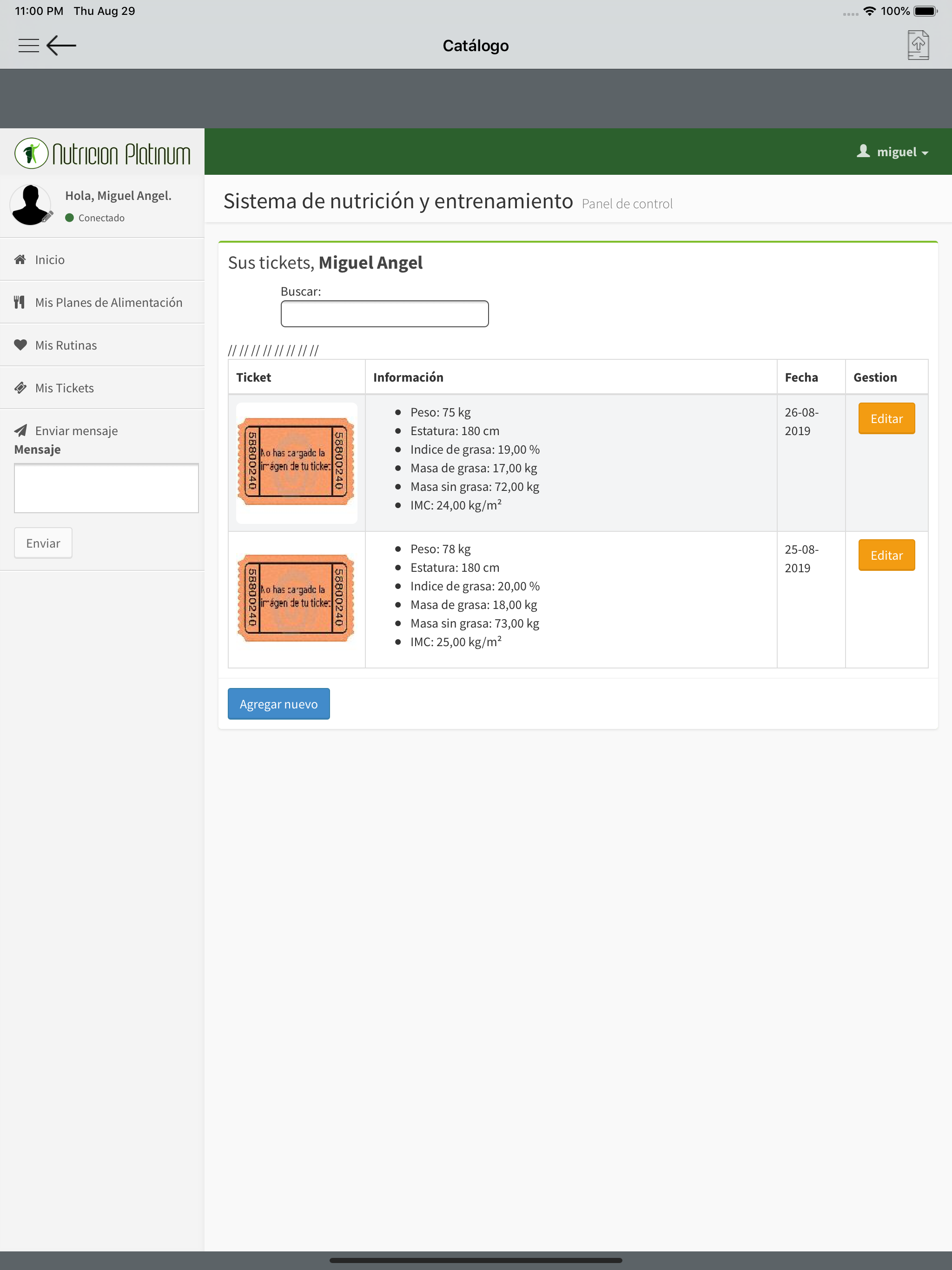Screen dimensions: 952x1270
Task: Click Editar for the 26-08-2019 ticket
Action: (x=886, y=418)
